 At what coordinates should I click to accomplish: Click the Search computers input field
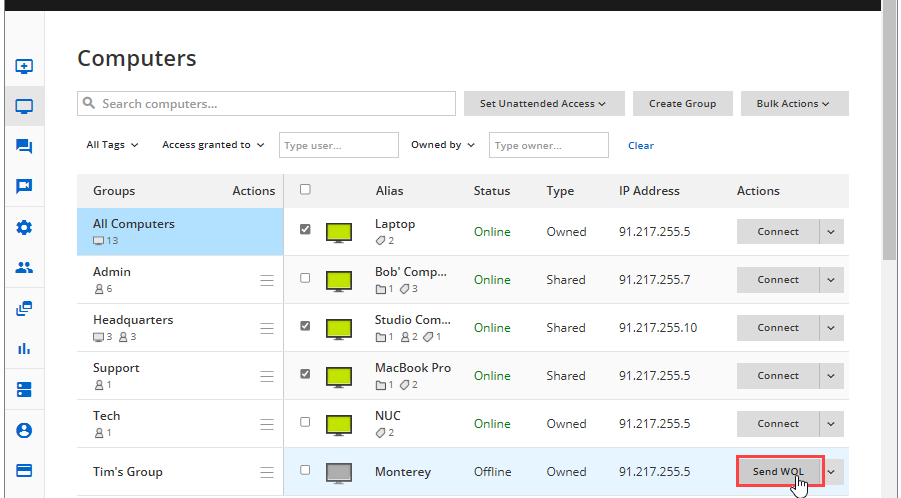tap(267, 104)
